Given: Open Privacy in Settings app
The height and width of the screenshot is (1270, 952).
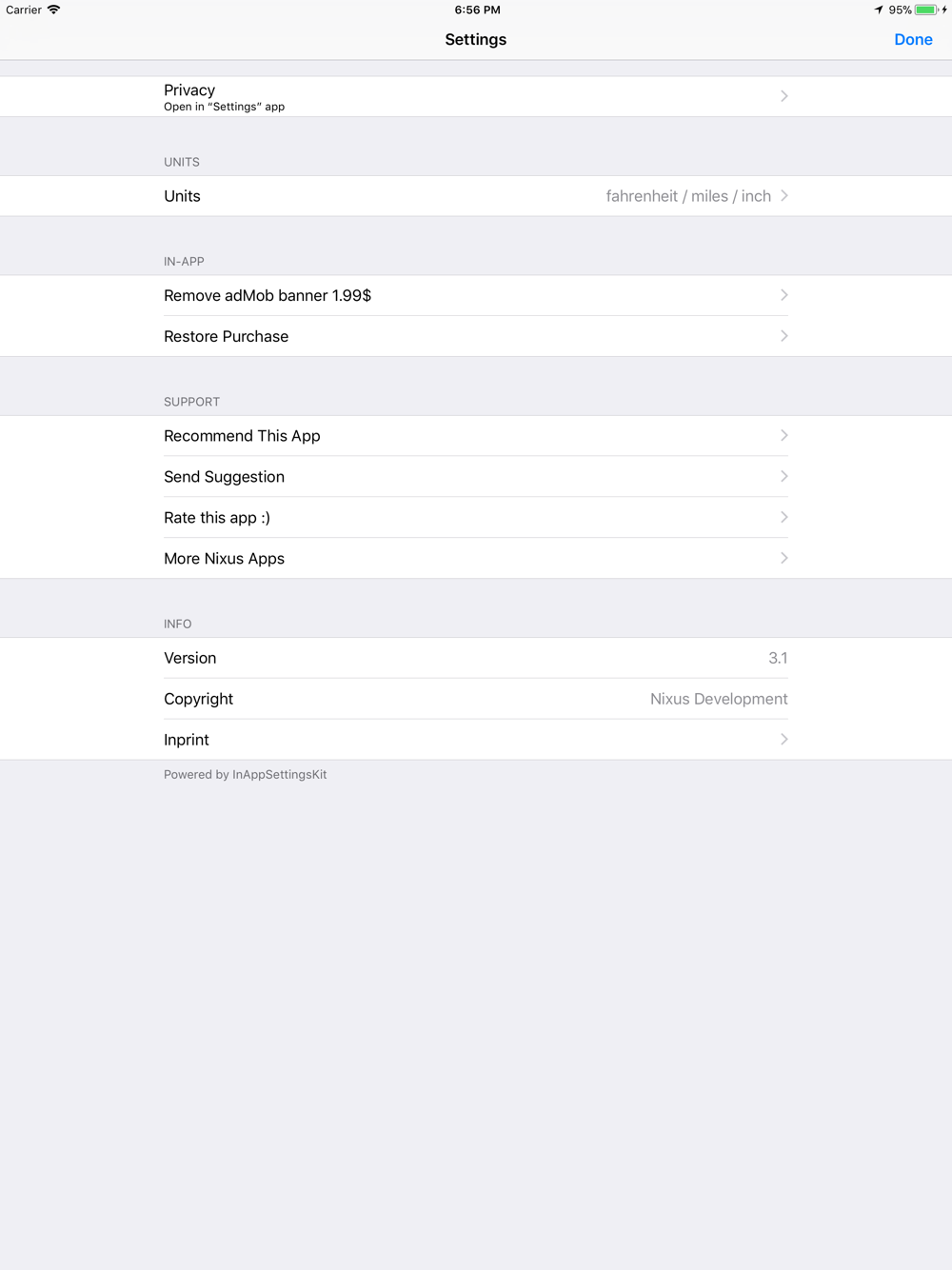Looking at the screenshot, I should click(475, 97).
